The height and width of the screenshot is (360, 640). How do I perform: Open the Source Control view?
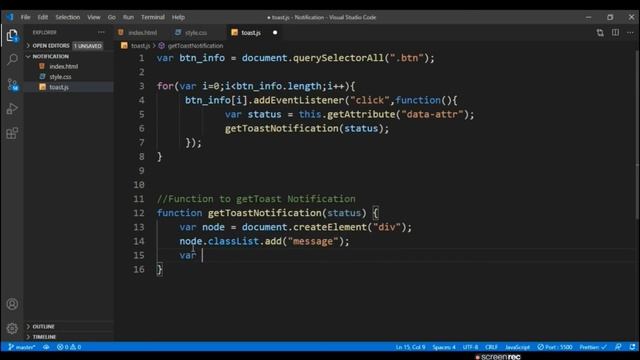point(12,84)
